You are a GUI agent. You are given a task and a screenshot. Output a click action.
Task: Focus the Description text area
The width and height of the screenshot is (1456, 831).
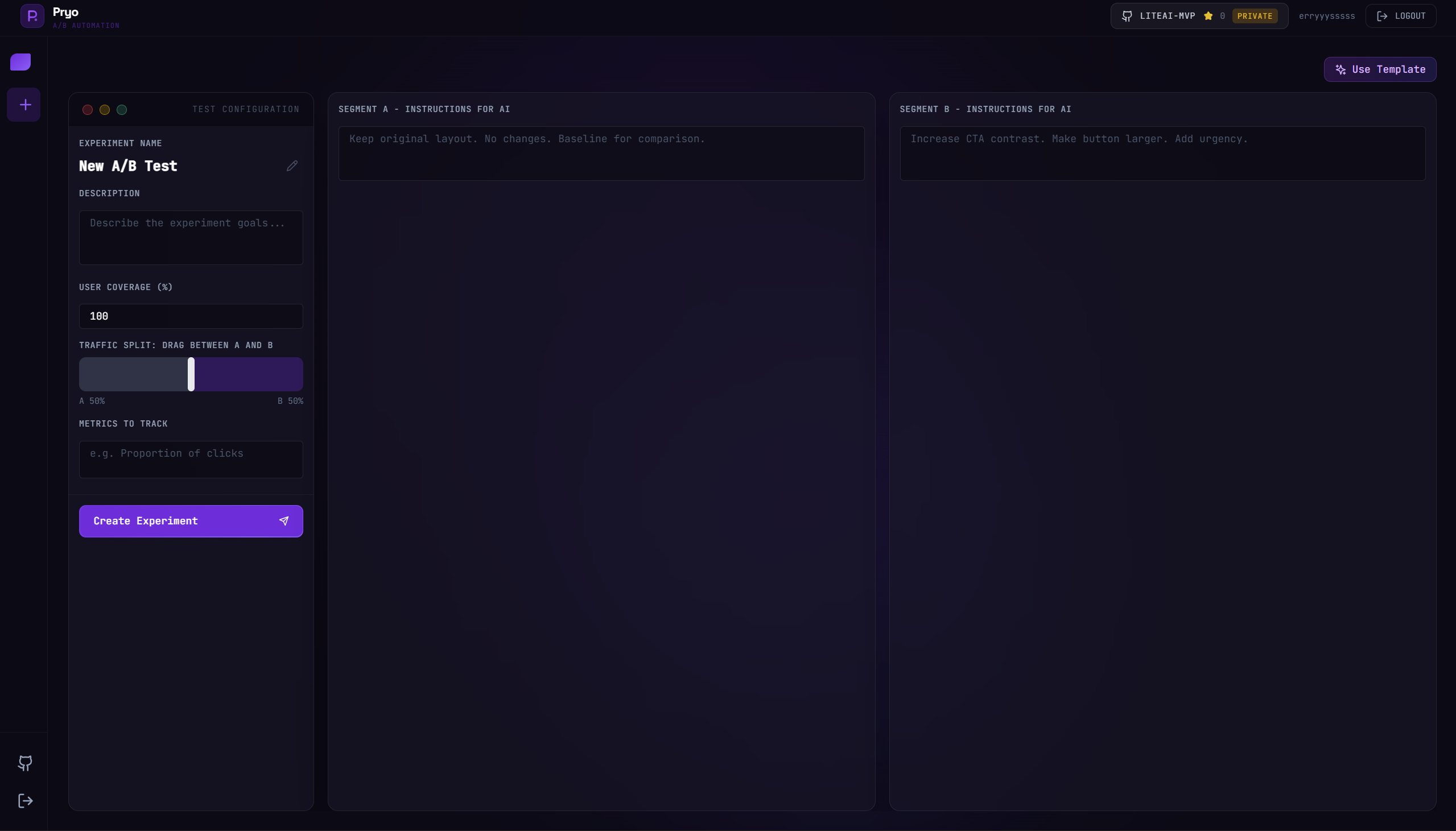pyautogui.click(x=191, y=237)
